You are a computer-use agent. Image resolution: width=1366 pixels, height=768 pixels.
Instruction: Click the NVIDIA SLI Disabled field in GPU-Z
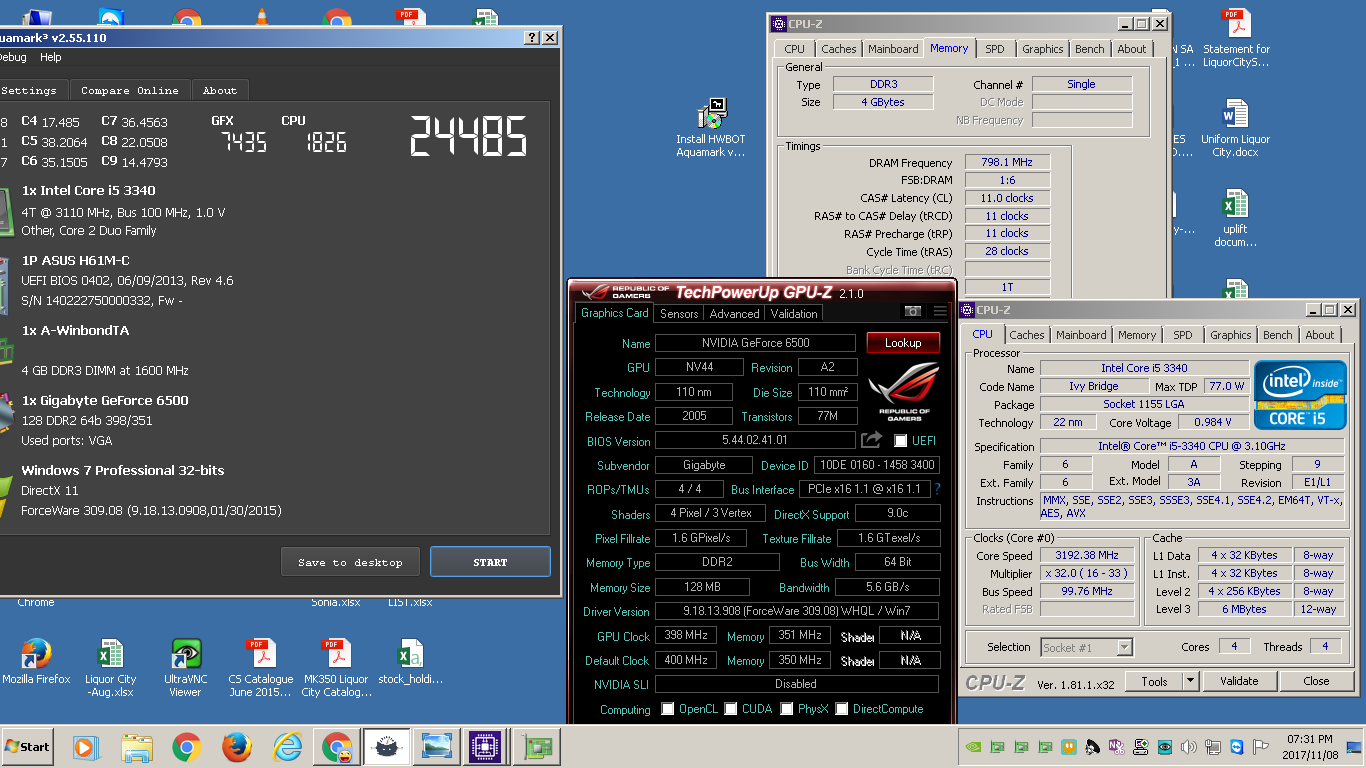click(x=797, y=684)
